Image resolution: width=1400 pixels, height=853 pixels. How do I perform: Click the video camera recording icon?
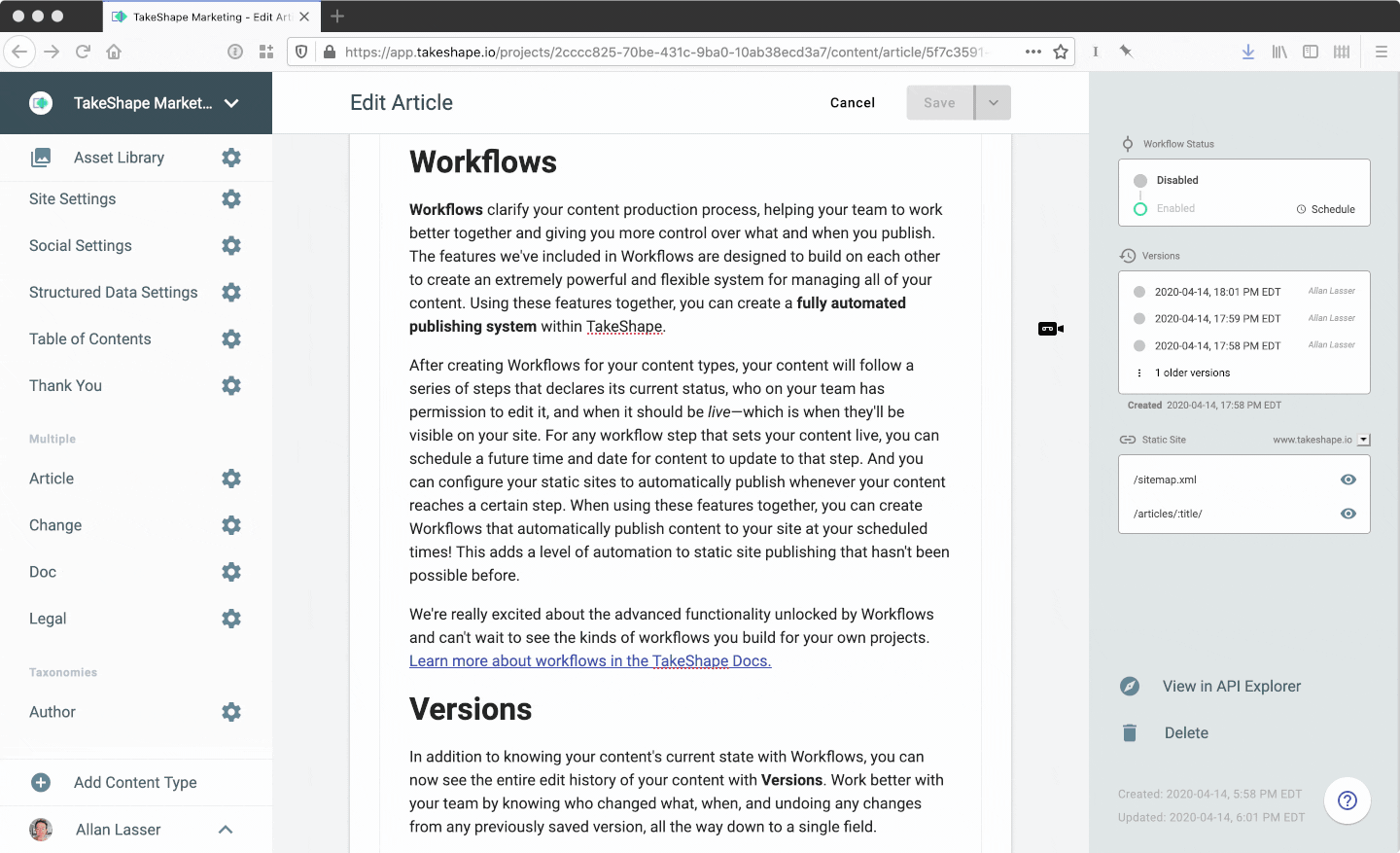coord(1051,329)
